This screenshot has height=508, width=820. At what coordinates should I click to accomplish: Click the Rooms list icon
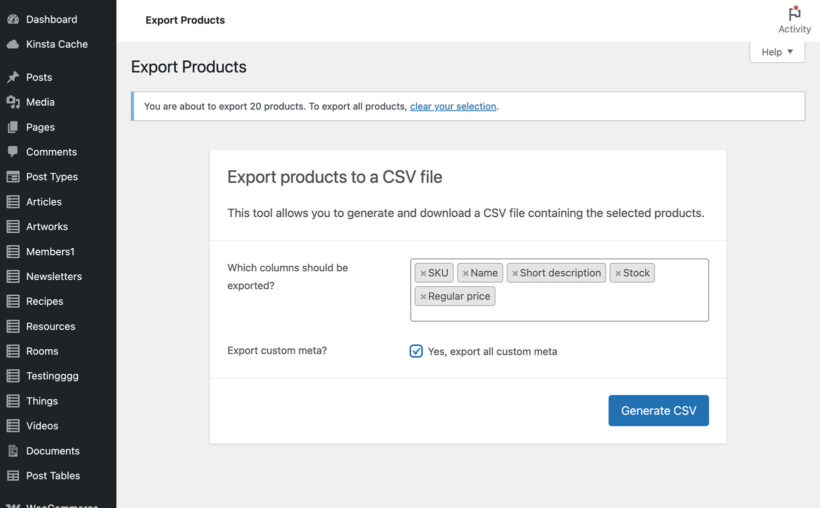coord(13,351)
